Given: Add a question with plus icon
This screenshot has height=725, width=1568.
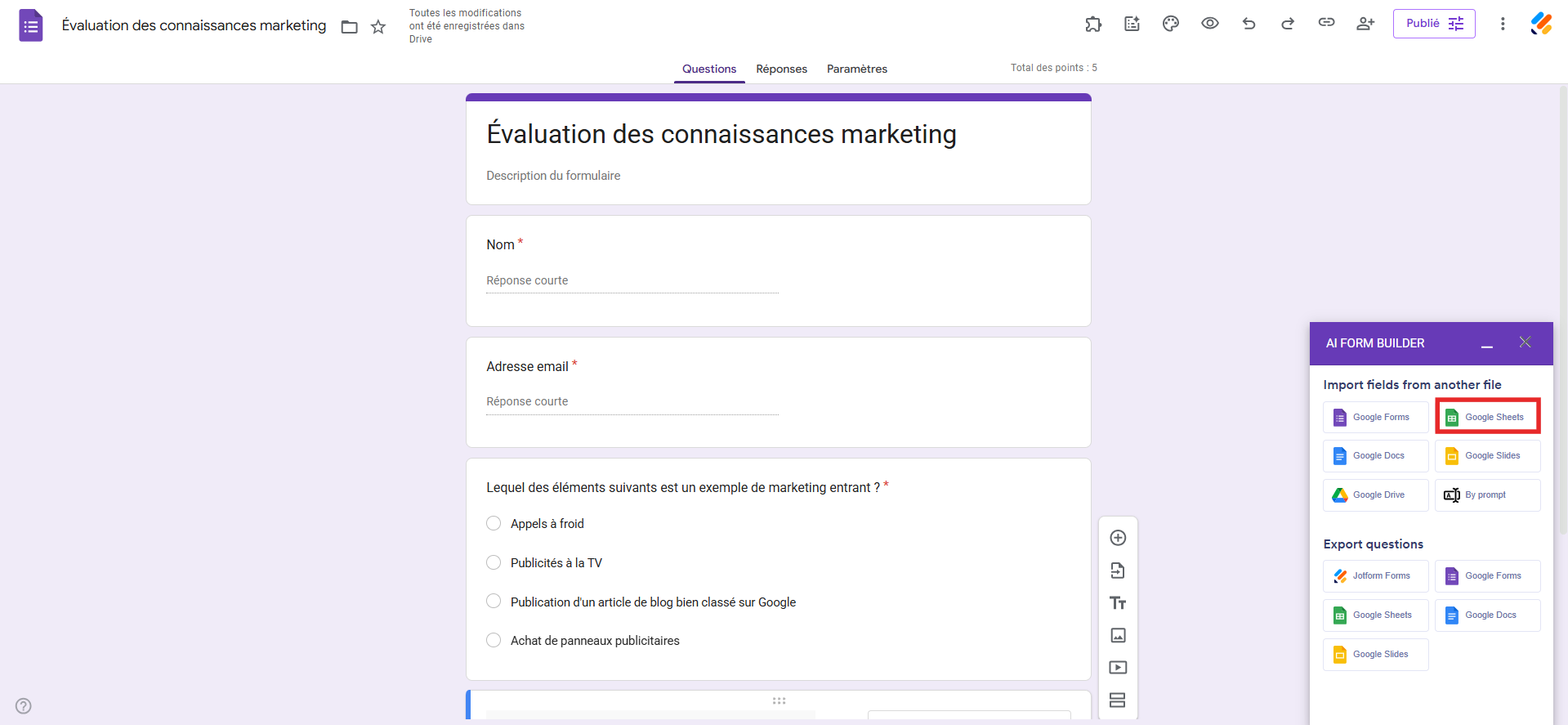Looking at the screenshot, I should (1118, 538).
